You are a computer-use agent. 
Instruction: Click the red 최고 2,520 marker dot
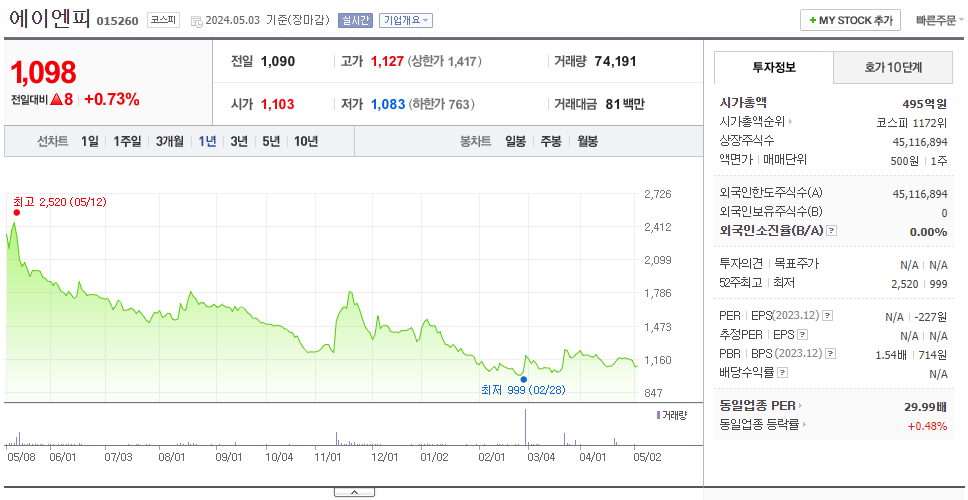click(x=16, y=212)
